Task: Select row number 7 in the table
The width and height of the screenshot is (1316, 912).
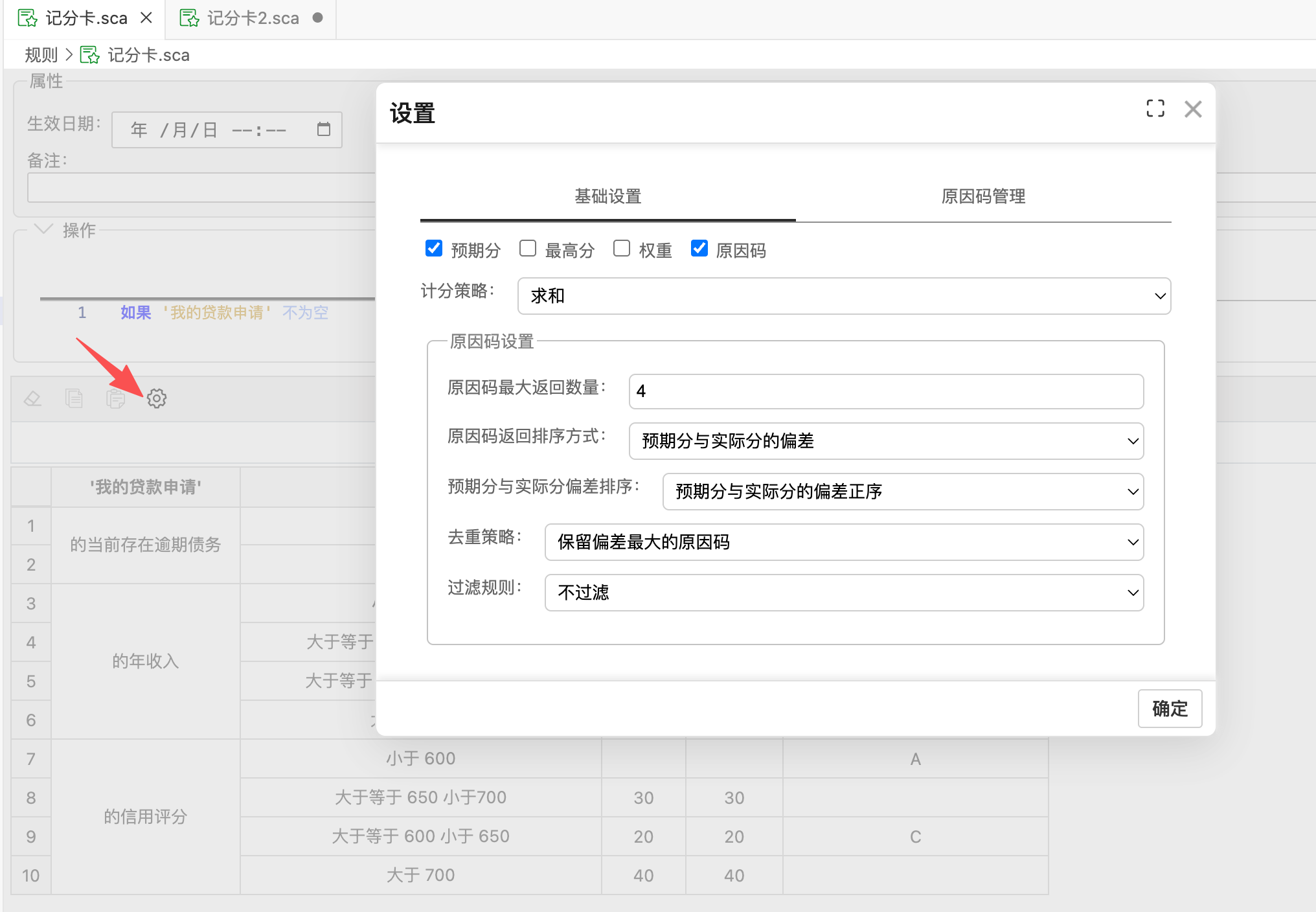Action: click(x=31, y=758)
